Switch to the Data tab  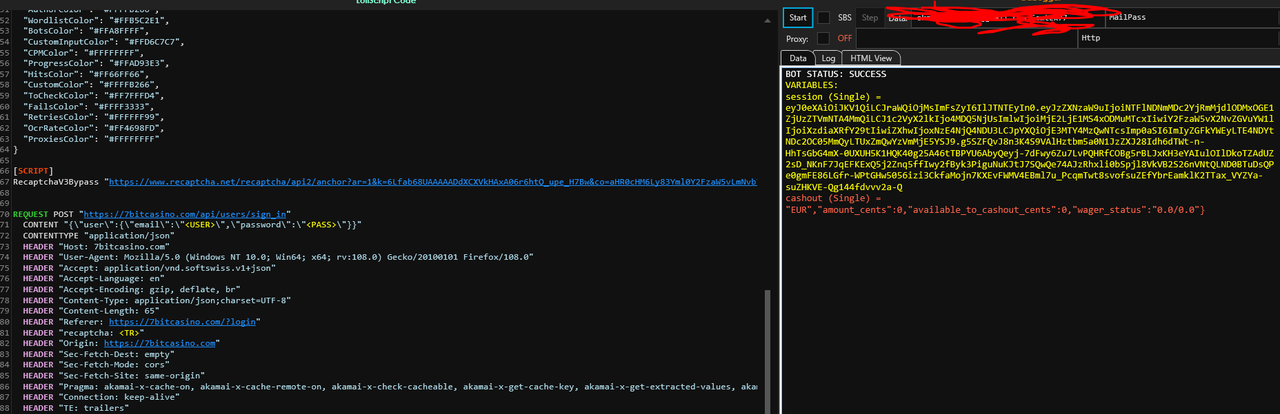(797, 58)
